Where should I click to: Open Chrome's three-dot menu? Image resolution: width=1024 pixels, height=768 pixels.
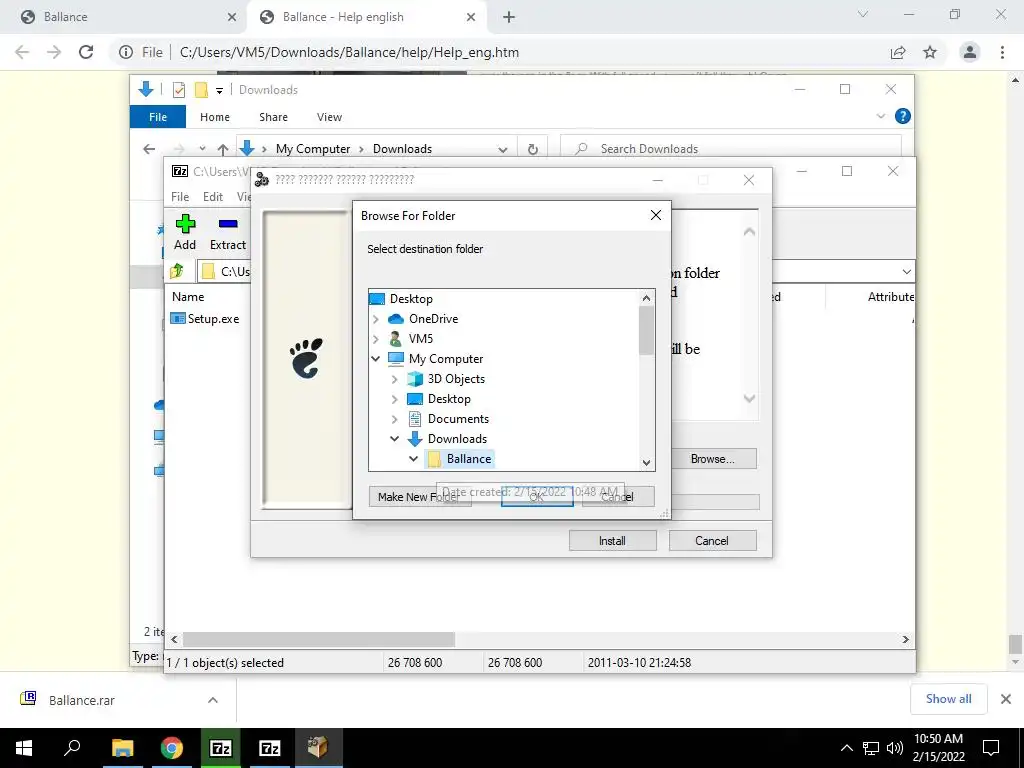coord(1002,52)
